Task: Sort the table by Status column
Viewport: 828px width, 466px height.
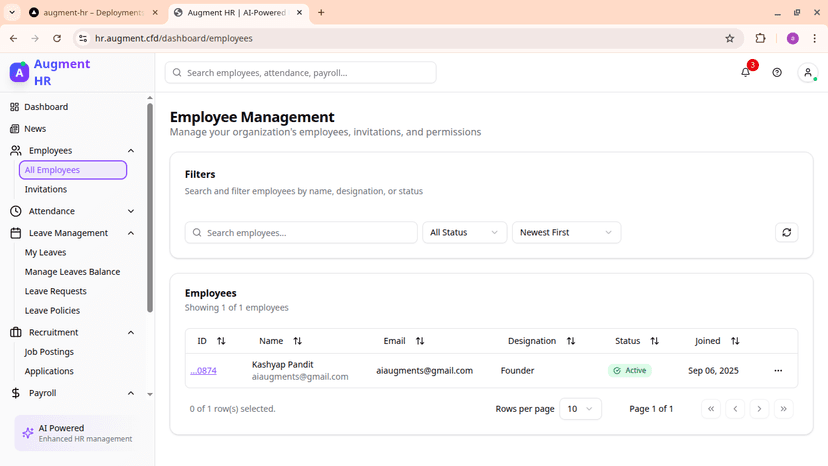Action: [x=654, y=341]
